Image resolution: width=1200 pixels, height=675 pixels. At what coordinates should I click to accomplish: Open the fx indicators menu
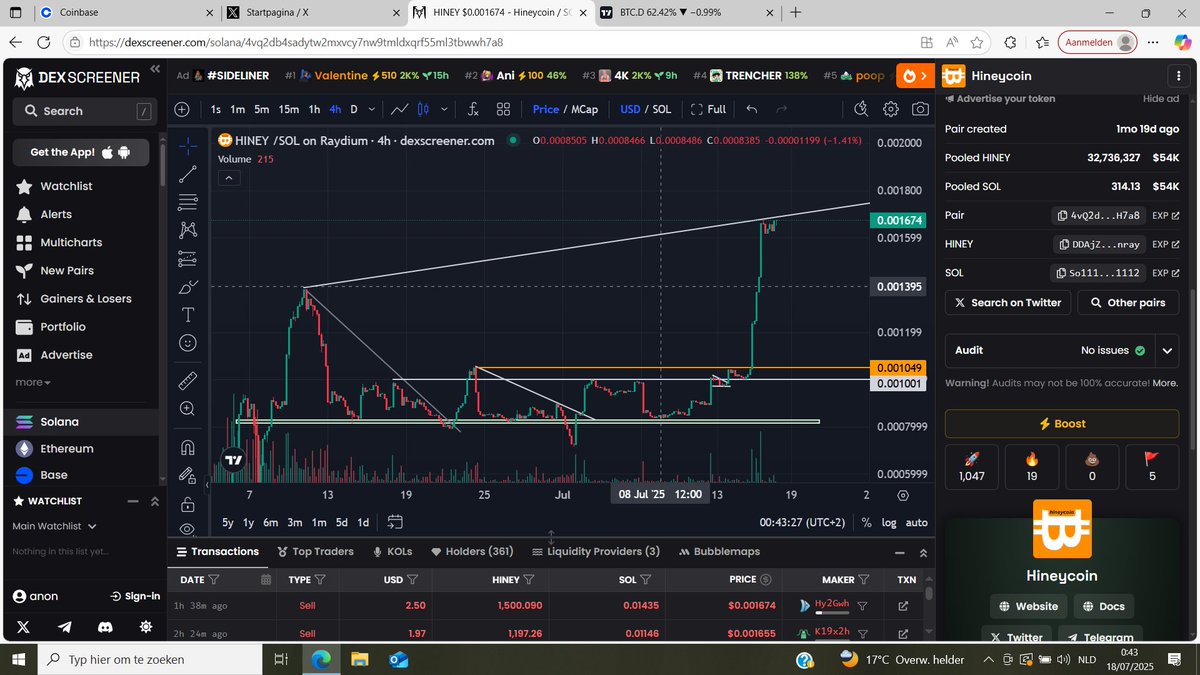point(473,109)
